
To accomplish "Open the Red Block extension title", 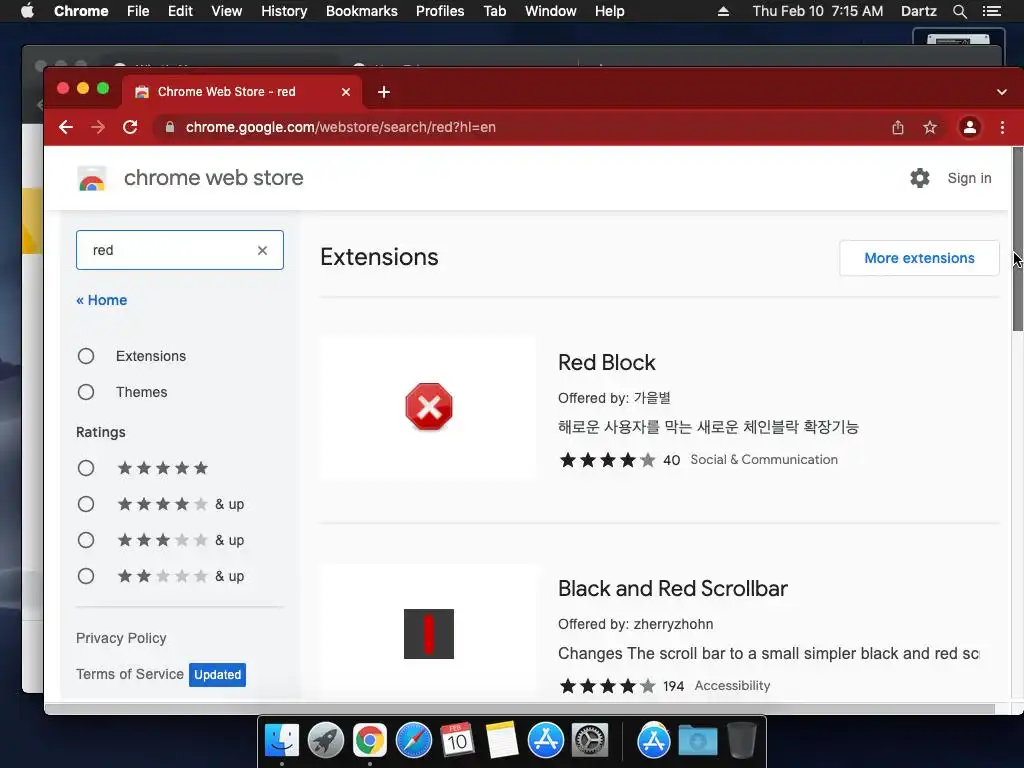I will (607, 362).
